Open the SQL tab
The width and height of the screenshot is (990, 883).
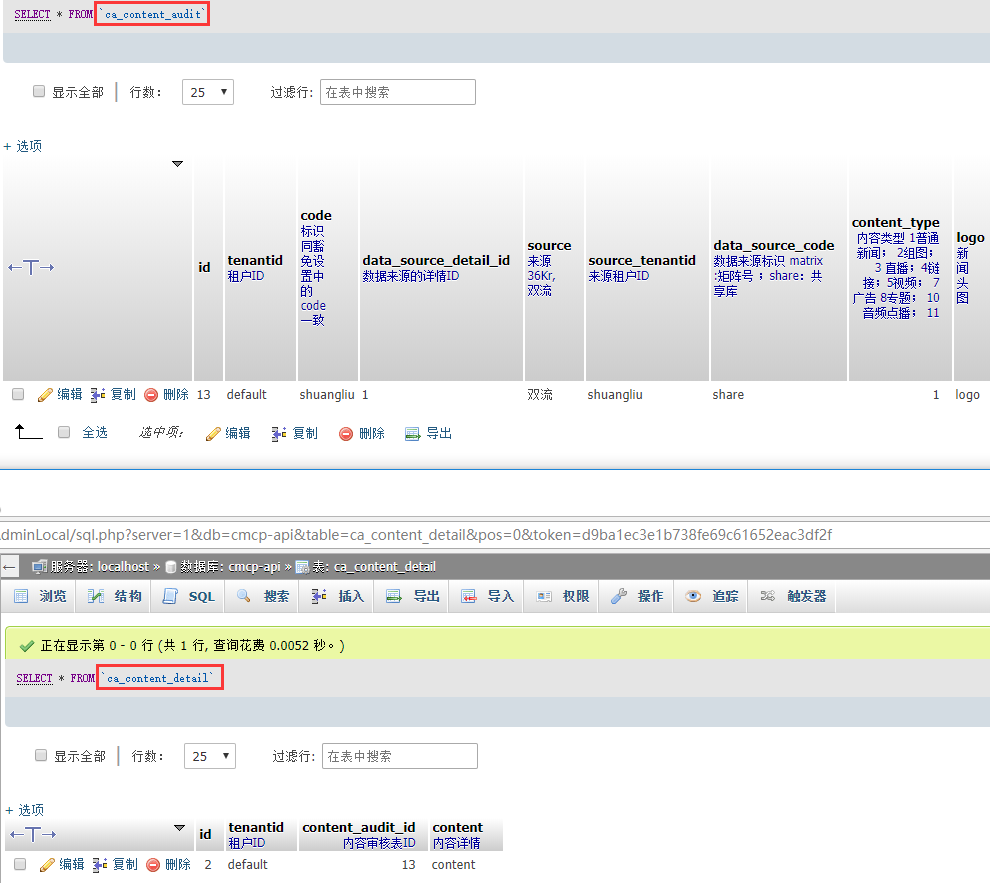click(x=189, y=596)
